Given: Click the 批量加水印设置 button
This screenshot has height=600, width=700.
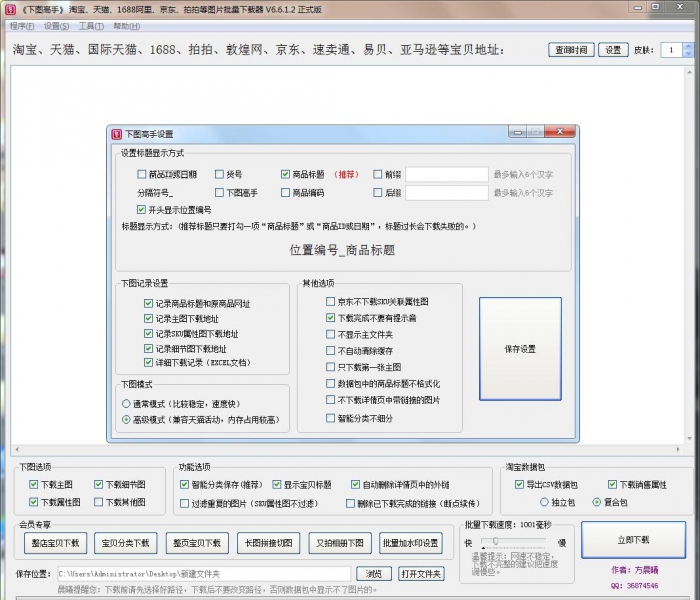Looking at the screenshot, I should pos(411,543).
